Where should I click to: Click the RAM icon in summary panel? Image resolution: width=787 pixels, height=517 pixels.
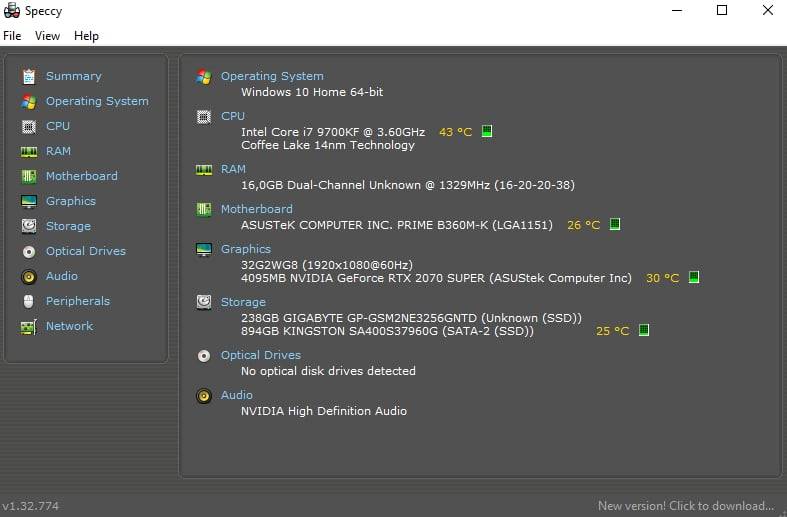pyautogui.click(x=204, y=170)
